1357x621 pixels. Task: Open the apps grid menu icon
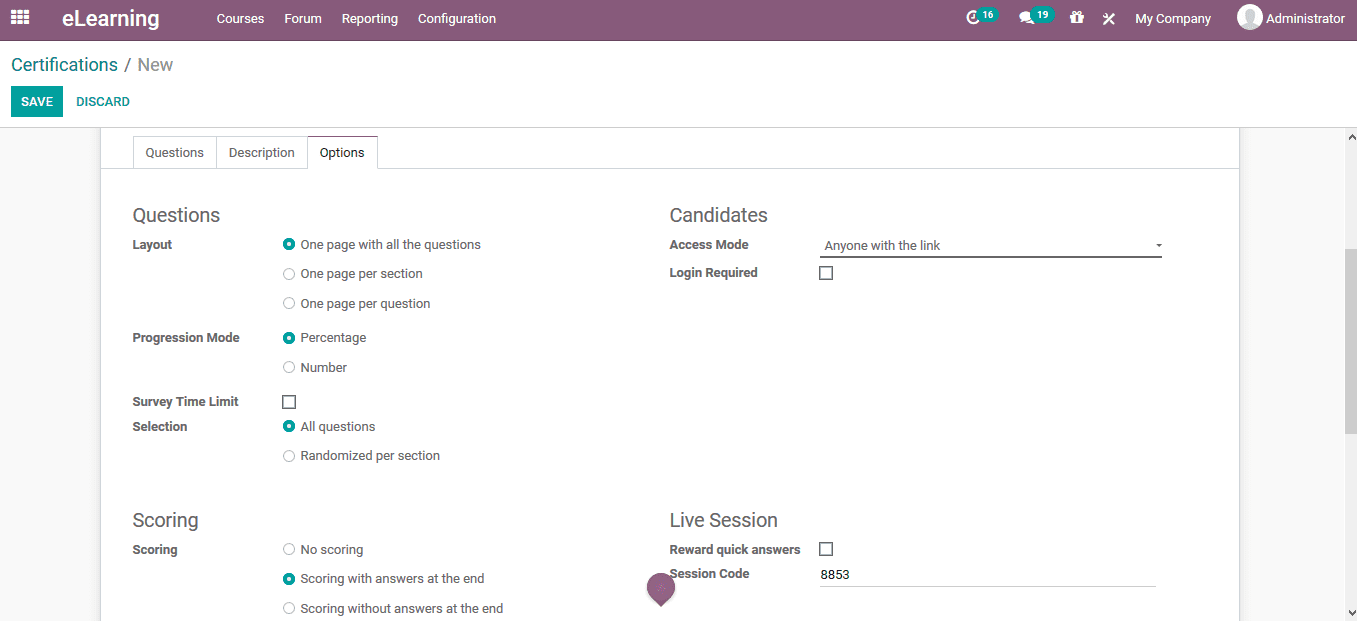[x=20, y=18]
